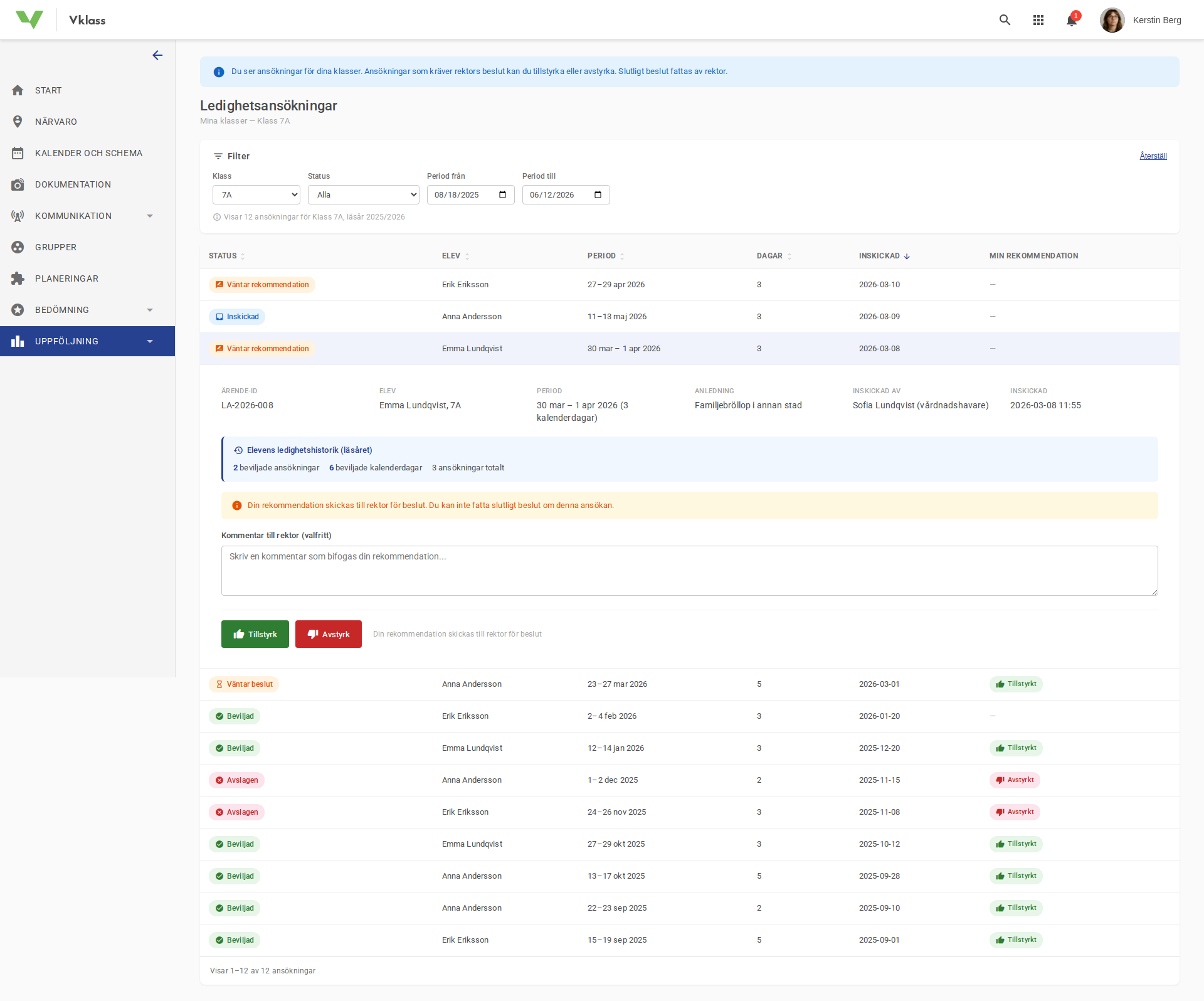Navigate to Närvaro in the sidebar
This screenshot has height=1001, width=1204.
tap(56, 121)
